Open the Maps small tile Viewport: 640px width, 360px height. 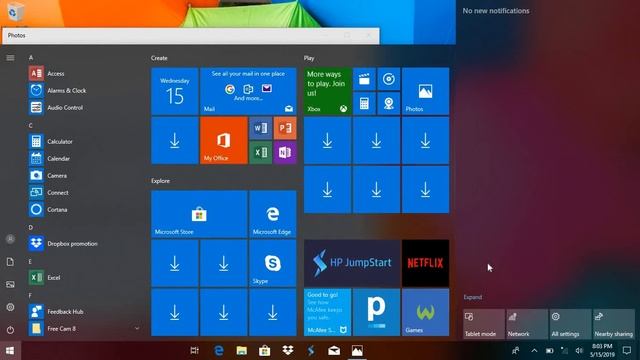[x=389, y=103]
